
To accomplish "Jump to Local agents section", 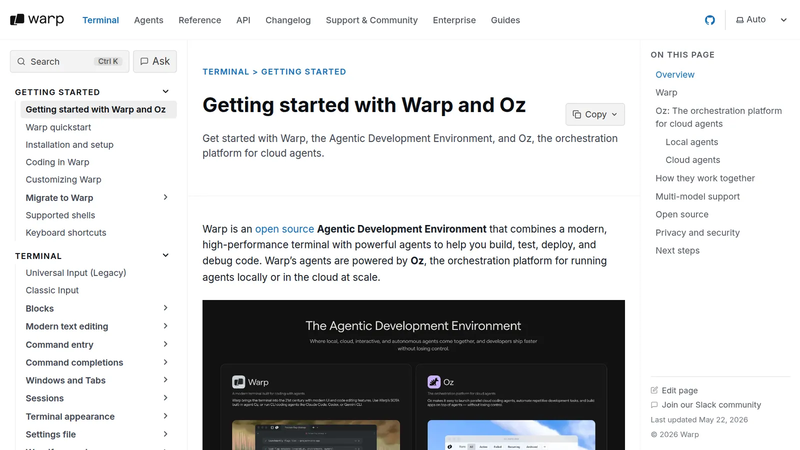I will [x=691, y=142].
